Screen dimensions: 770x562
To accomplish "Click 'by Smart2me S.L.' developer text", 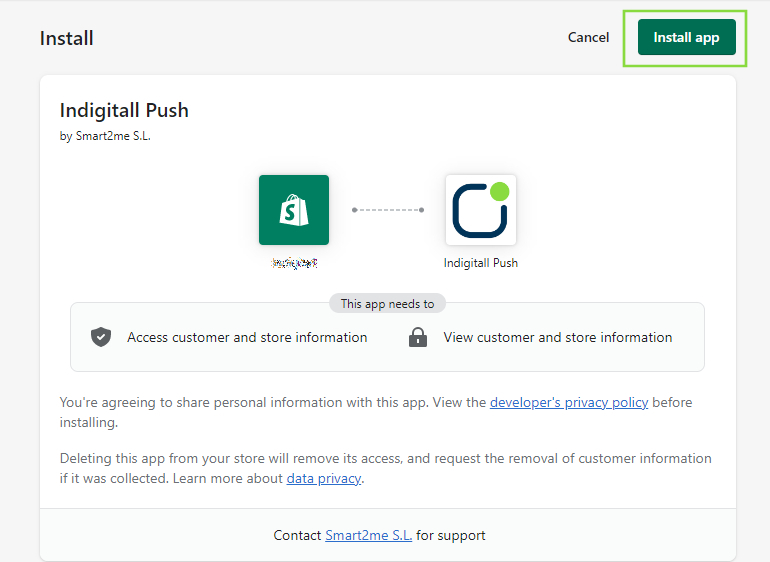I will pos(105,136).
